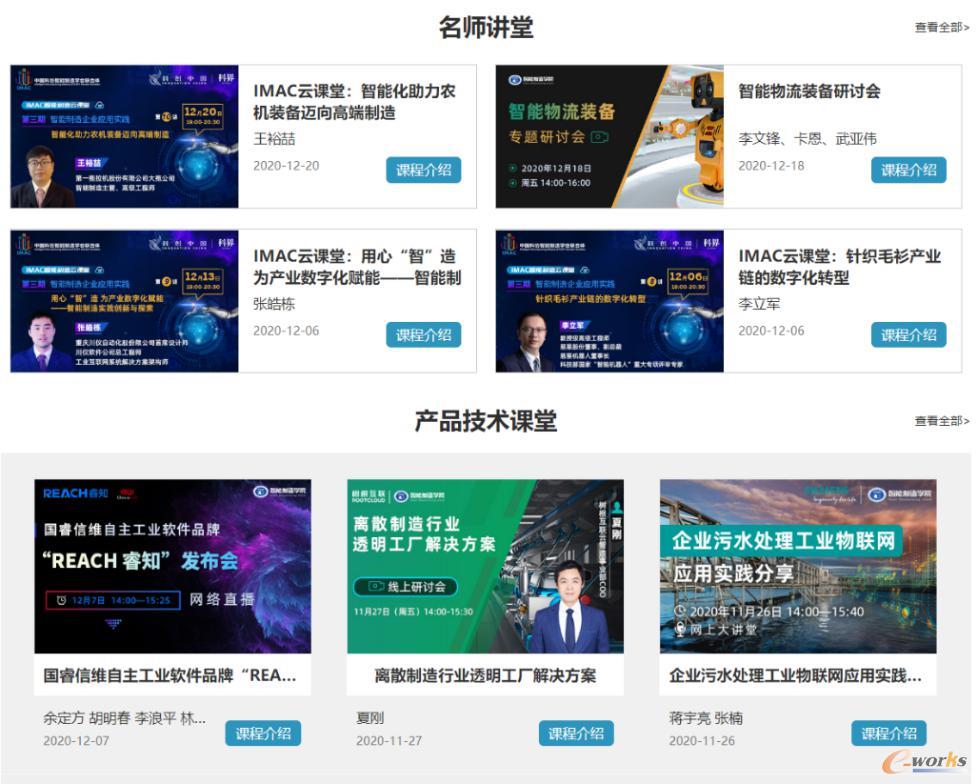Select date 2020-12-06 under 李立军
This screenshot has height=784, width=977.
[771, 331]
